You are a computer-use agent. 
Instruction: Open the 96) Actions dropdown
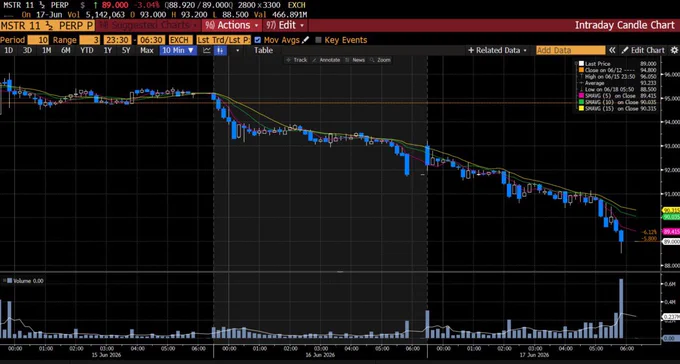pyautogui.click(x=232, y=25)
